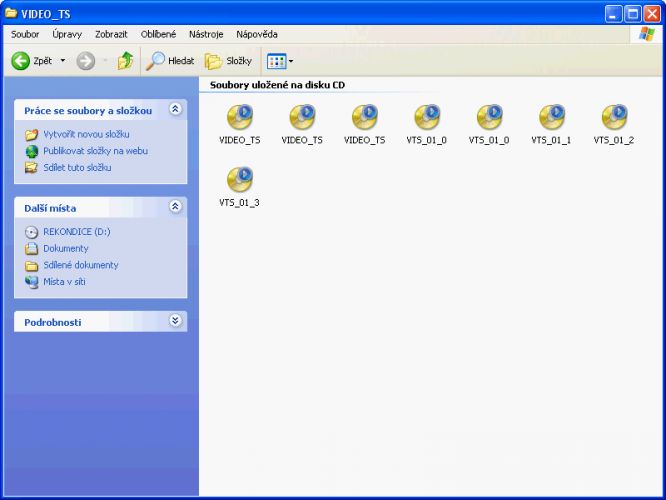Select the Soubory uložené na disku CD heading

(277, 85)
